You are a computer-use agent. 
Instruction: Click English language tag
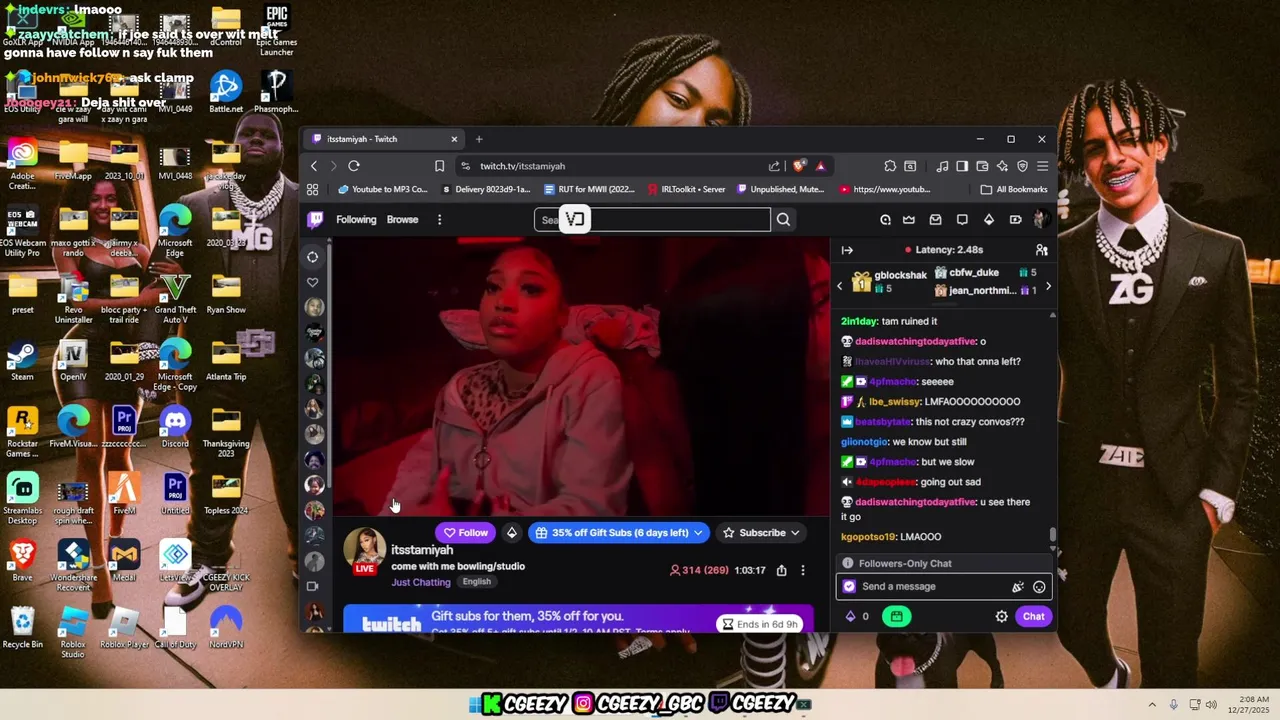(477, 582)
